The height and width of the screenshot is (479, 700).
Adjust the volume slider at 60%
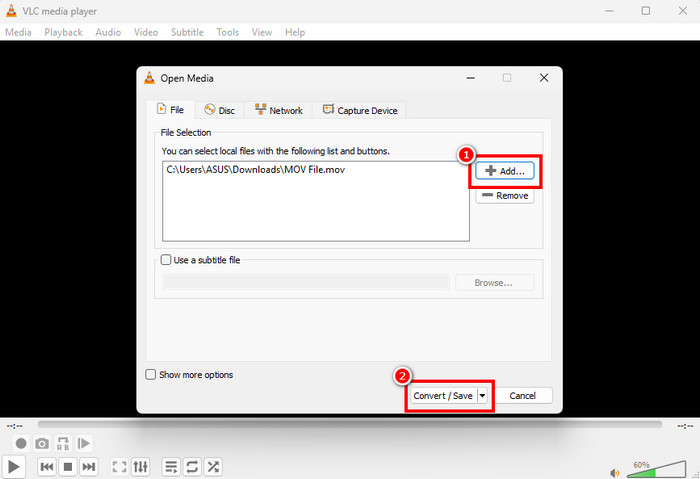[657, 469]
